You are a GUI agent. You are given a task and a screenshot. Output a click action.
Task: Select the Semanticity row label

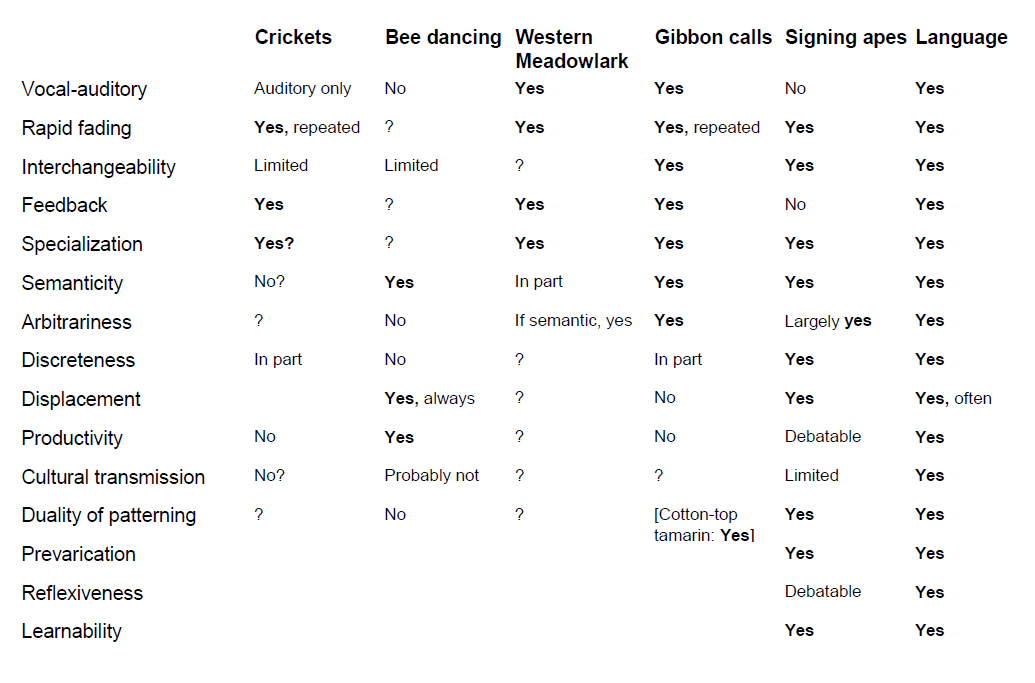point(72,283)
